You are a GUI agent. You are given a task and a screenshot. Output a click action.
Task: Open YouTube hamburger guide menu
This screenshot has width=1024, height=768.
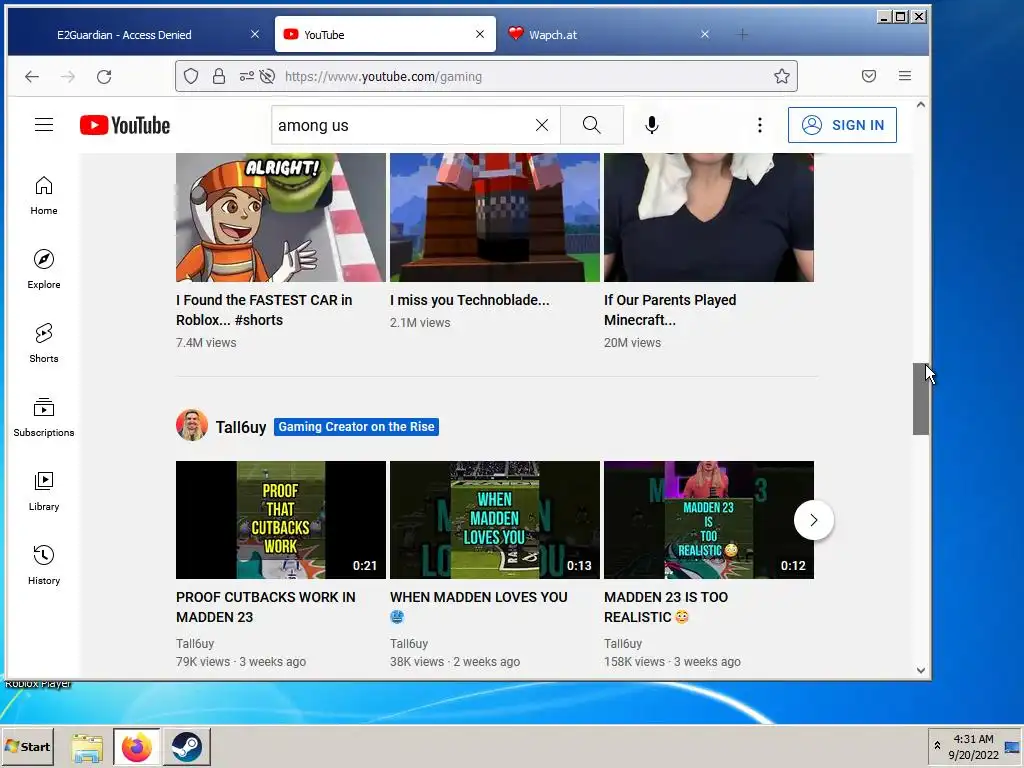coord(44,125)
